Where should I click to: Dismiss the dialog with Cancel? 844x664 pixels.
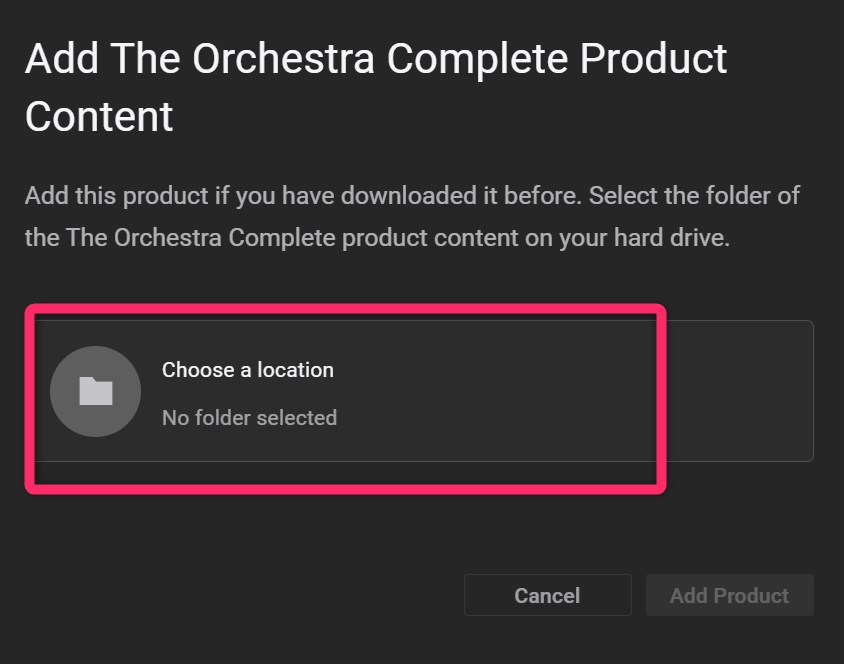coord(547,595)
